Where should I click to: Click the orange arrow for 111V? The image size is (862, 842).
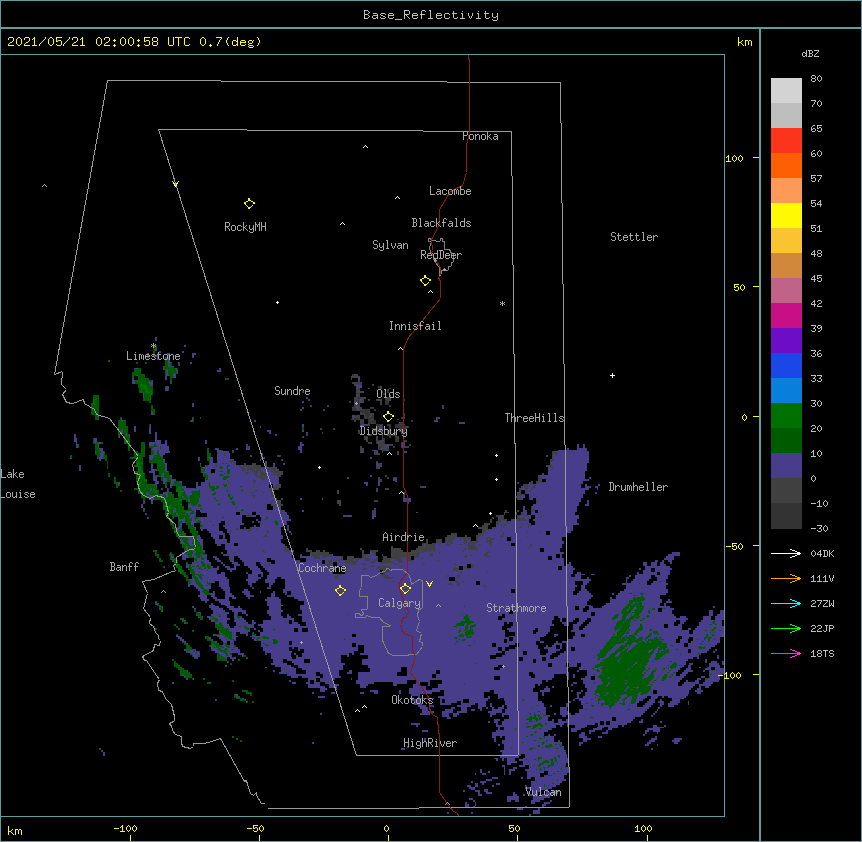(x=786, y=578)
